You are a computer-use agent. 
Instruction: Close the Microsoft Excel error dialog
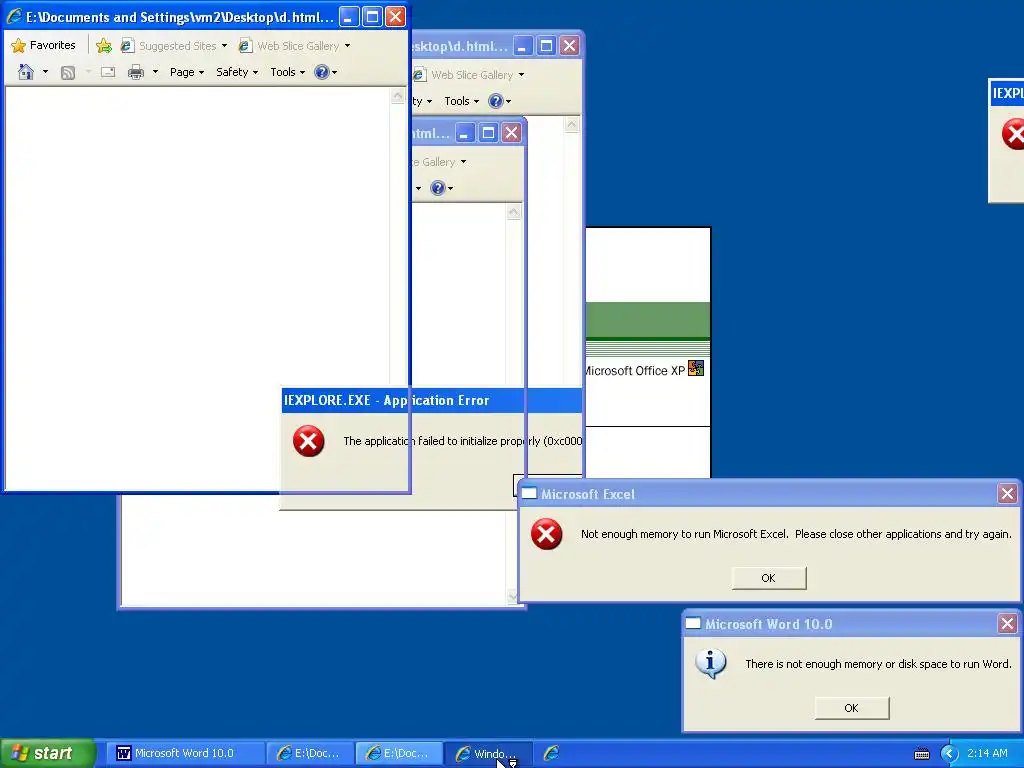[x=1007, y=494]
